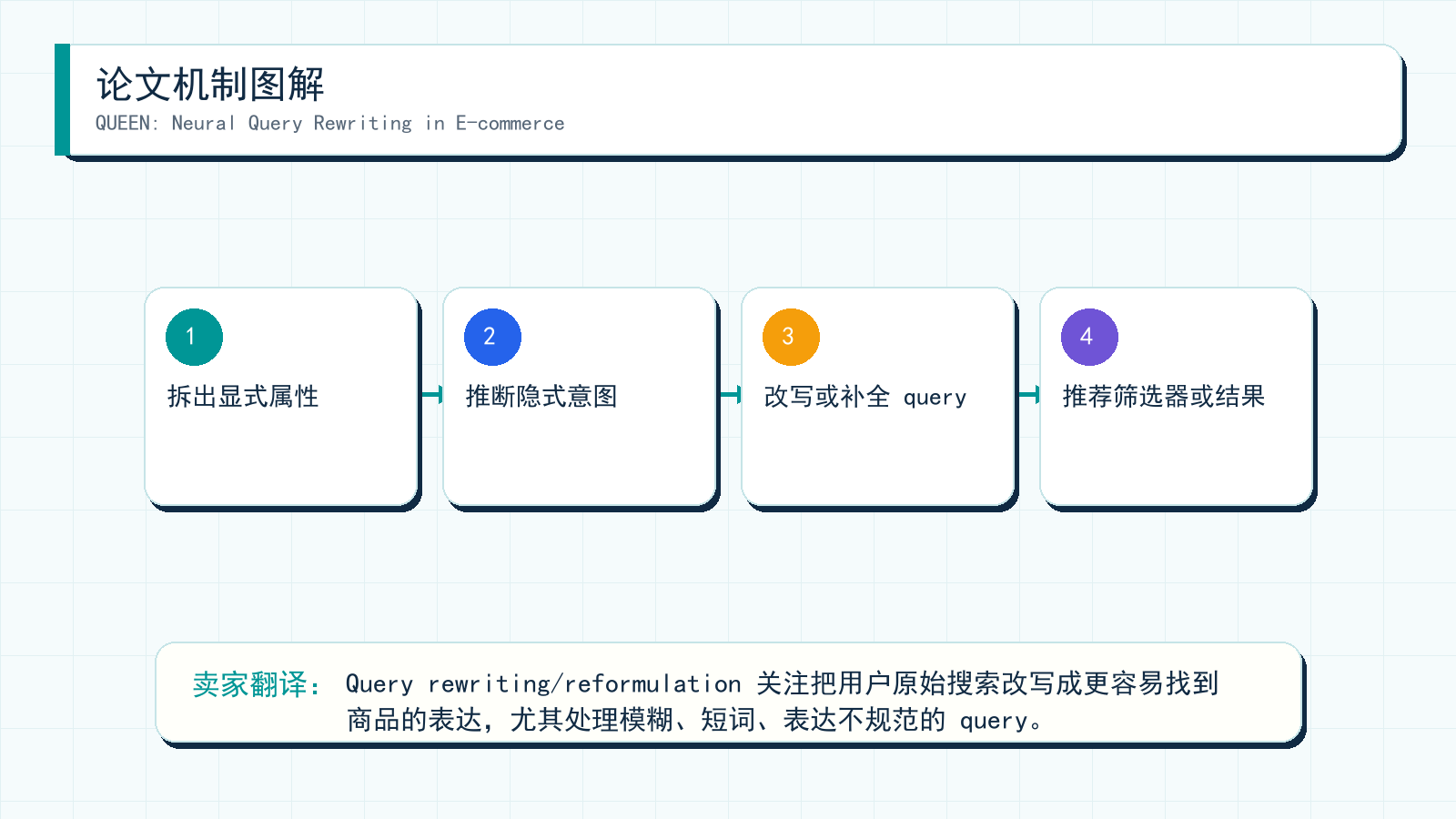This screenshot has width=1456, height=819.
Task: Select subtitle QUEEN: Neural Query Rewriting in E-commerce
Action: 329,124
